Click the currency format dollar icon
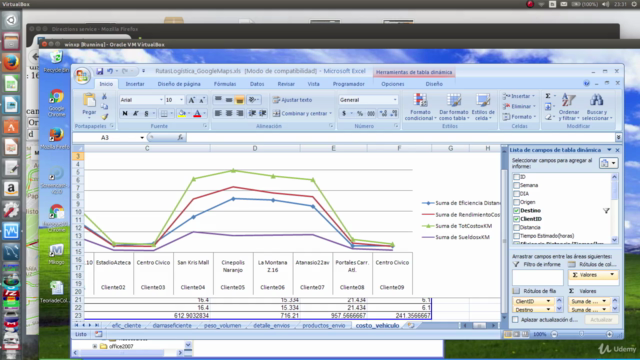The height and width of the screenshot is (360, 640). tap(344, 113)
